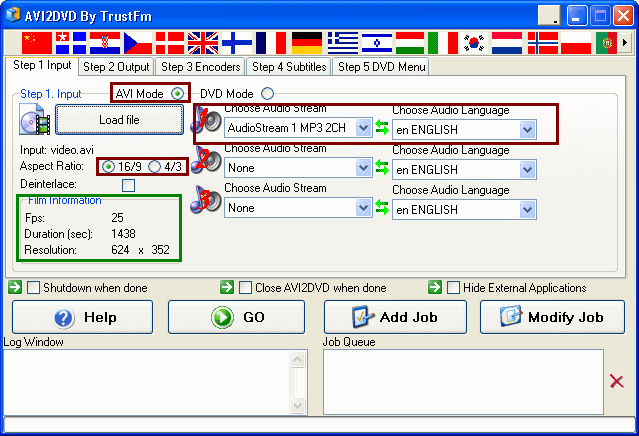The width and height of the screenshot is (639, 436).
Task: Check Close AVI2DVD when done
Action: point(245,287)
